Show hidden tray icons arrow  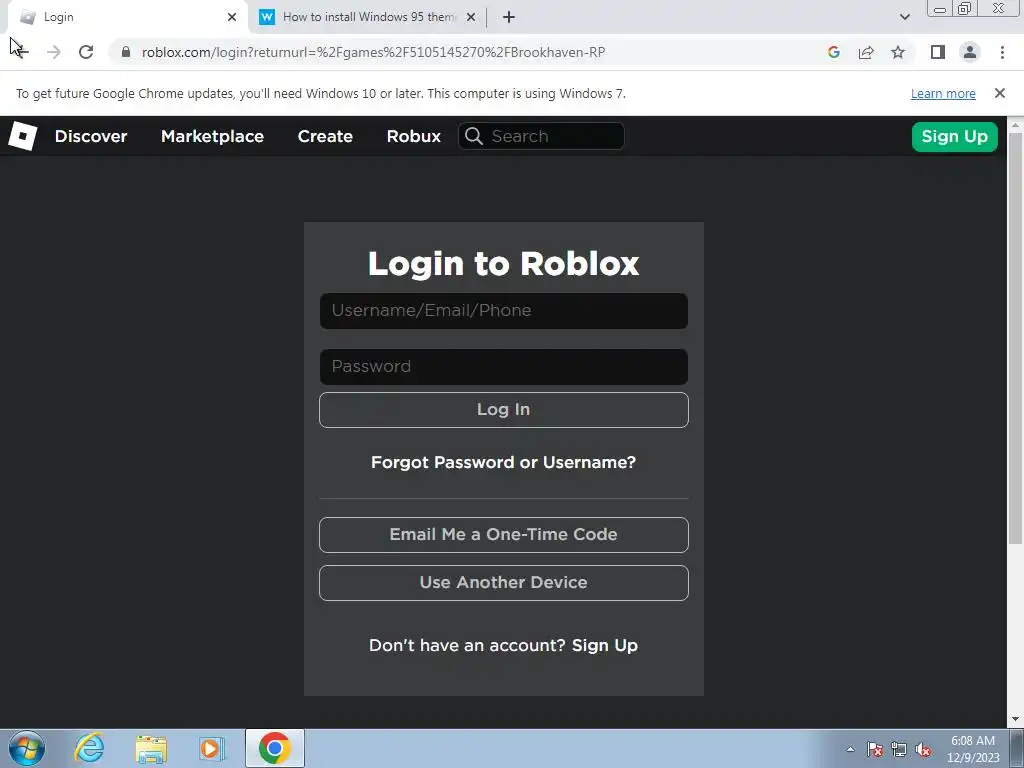coord(850,749)
